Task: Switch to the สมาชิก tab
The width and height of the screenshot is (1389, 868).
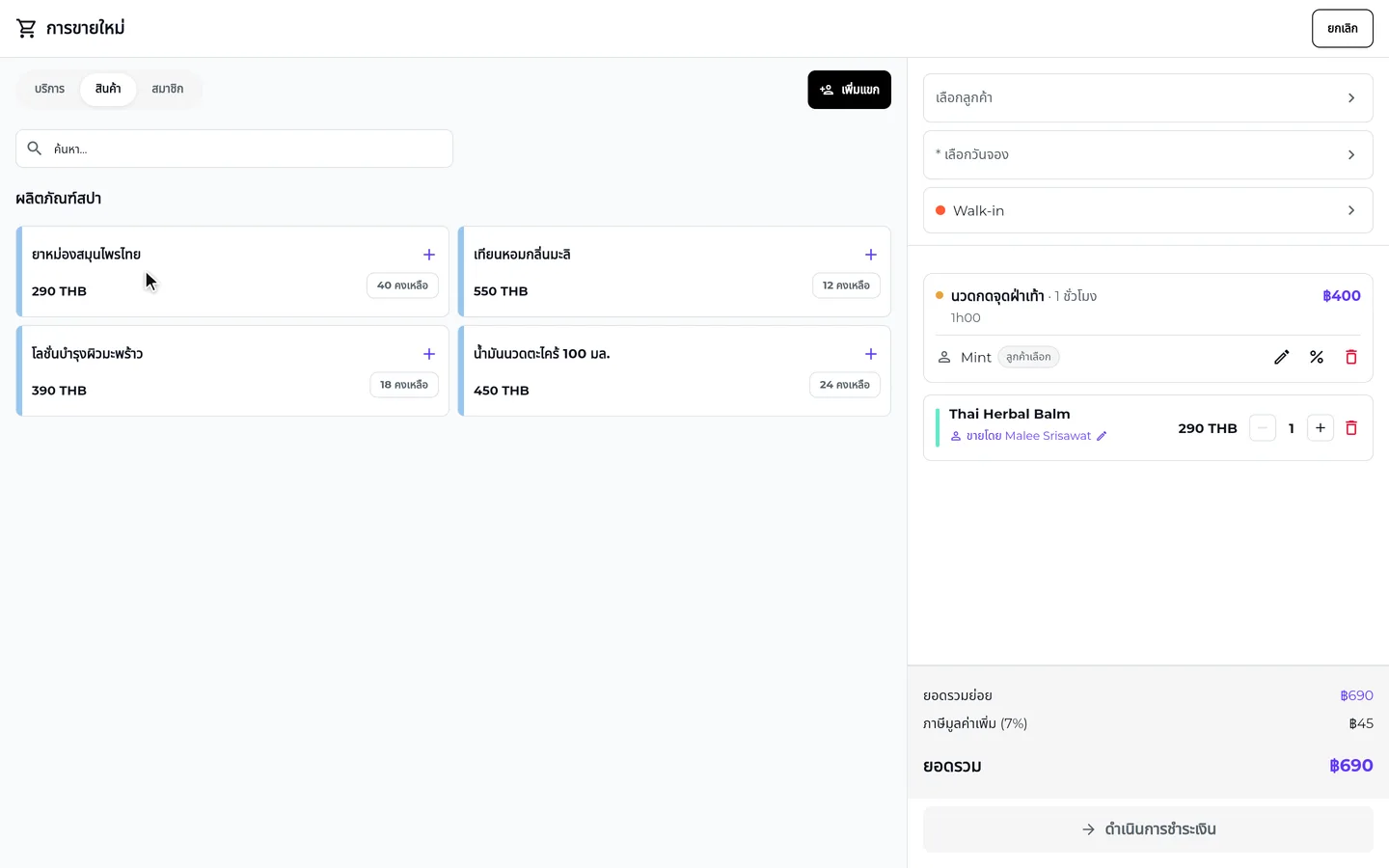Action: click(x=168, y=89)
